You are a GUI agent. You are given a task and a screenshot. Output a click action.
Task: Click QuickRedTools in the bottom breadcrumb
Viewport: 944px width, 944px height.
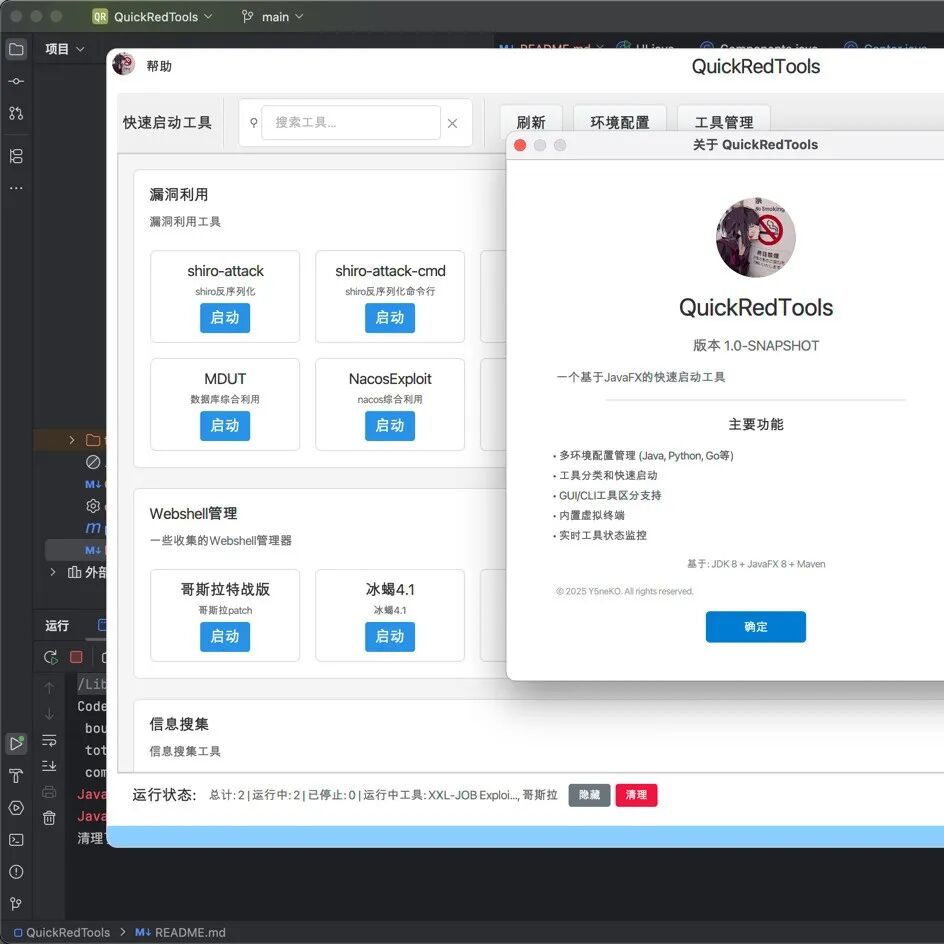68,933
